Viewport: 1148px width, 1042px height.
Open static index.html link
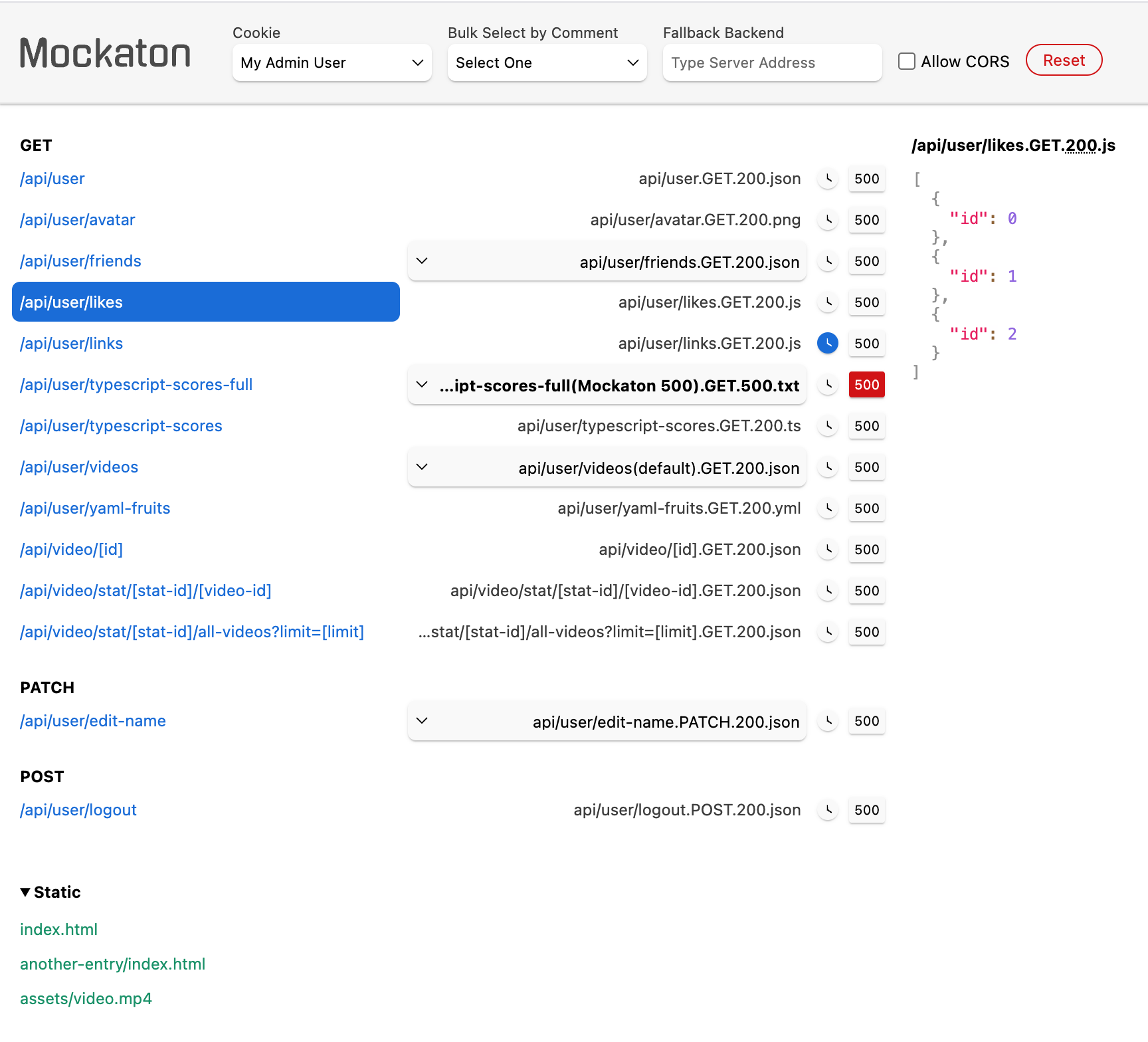pyautogui.click(x=58, y=930)
